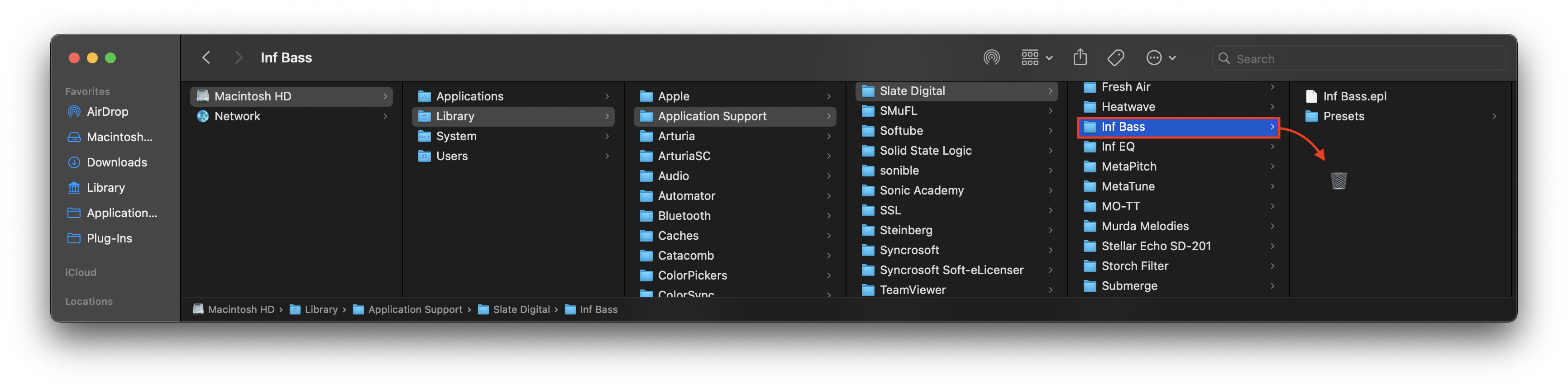Select the Automator folder
Image resolution: width=1568 pixels, height=389 pixels.
coord(734,196)
